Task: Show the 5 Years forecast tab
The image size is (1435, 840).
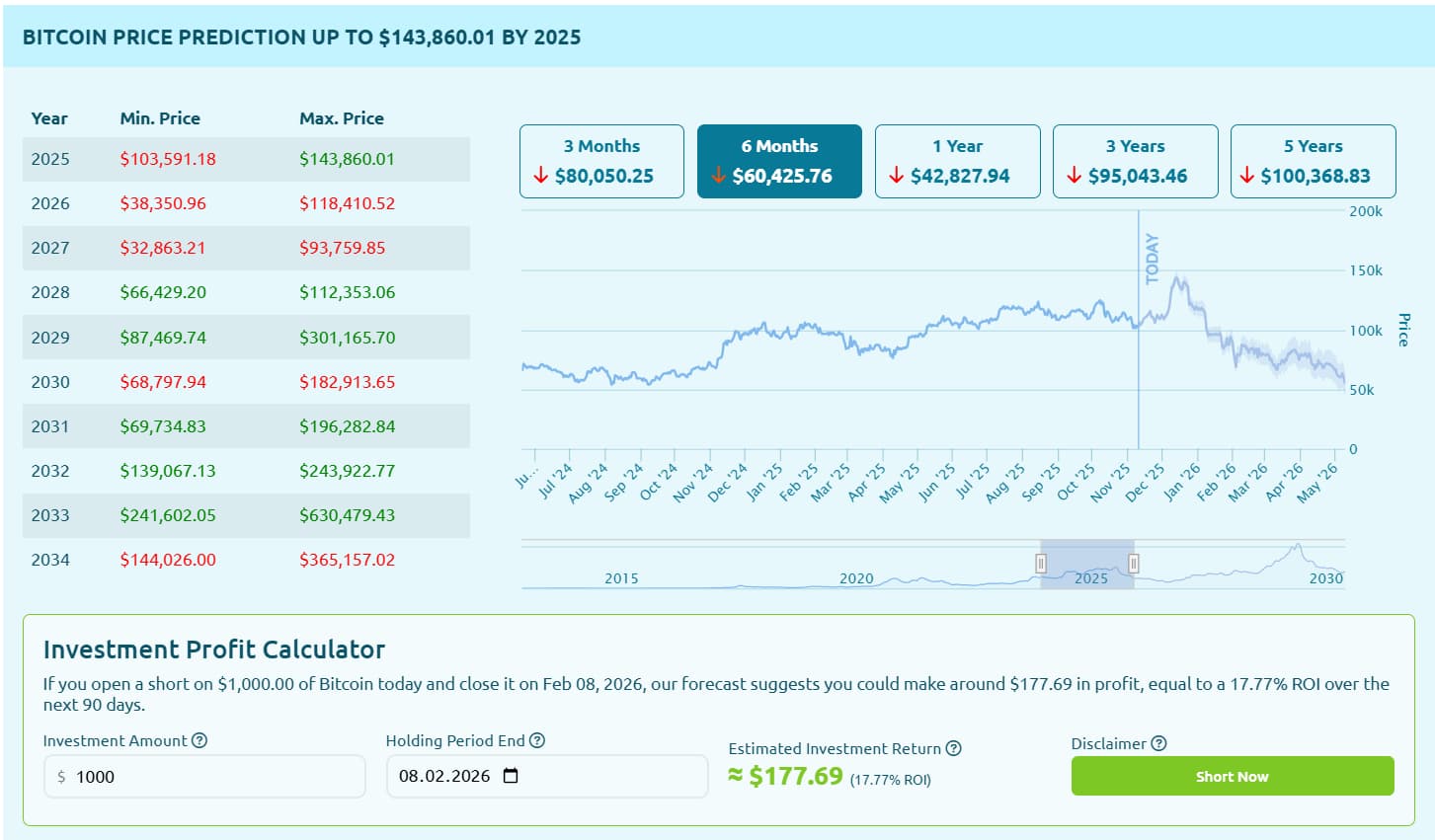Action: (x=1313, y=161)
